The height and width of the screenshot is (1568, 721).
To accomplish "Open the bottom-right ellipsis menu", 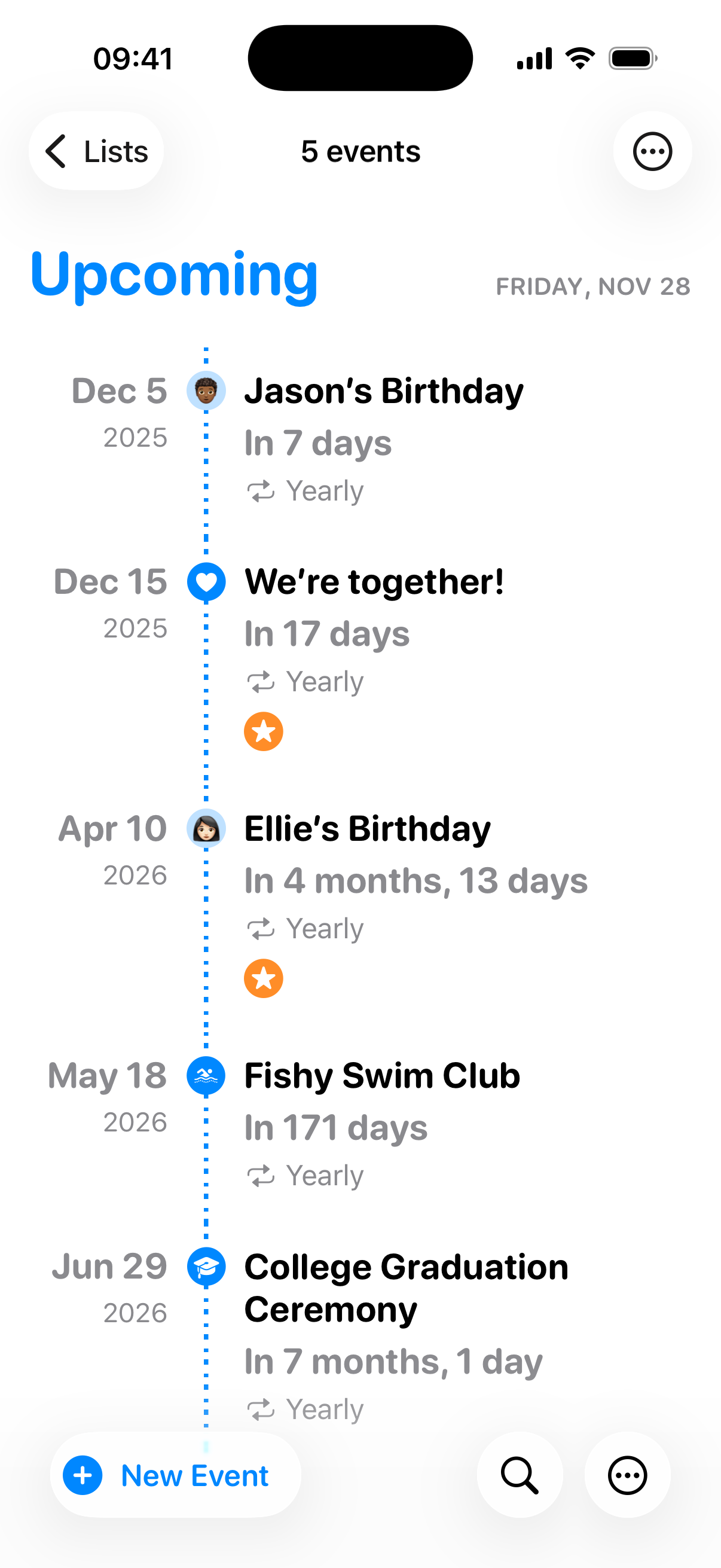I will pos(627,1475).
